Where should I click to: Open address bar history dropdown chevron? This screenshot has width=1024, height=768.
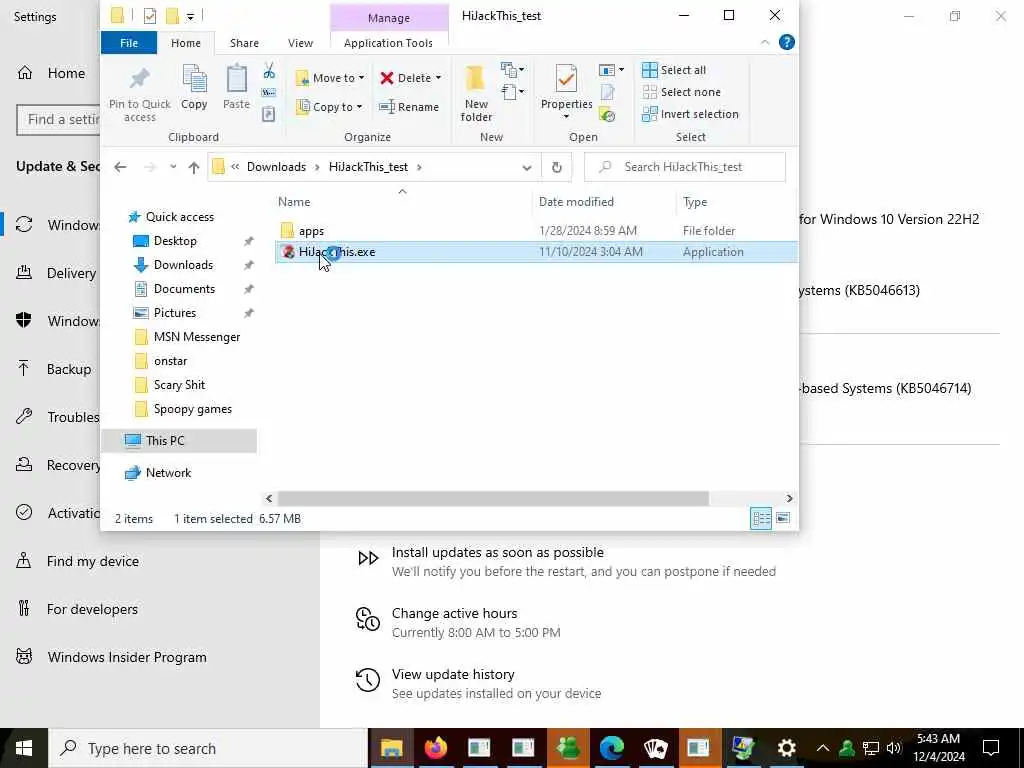coord(526,167)
